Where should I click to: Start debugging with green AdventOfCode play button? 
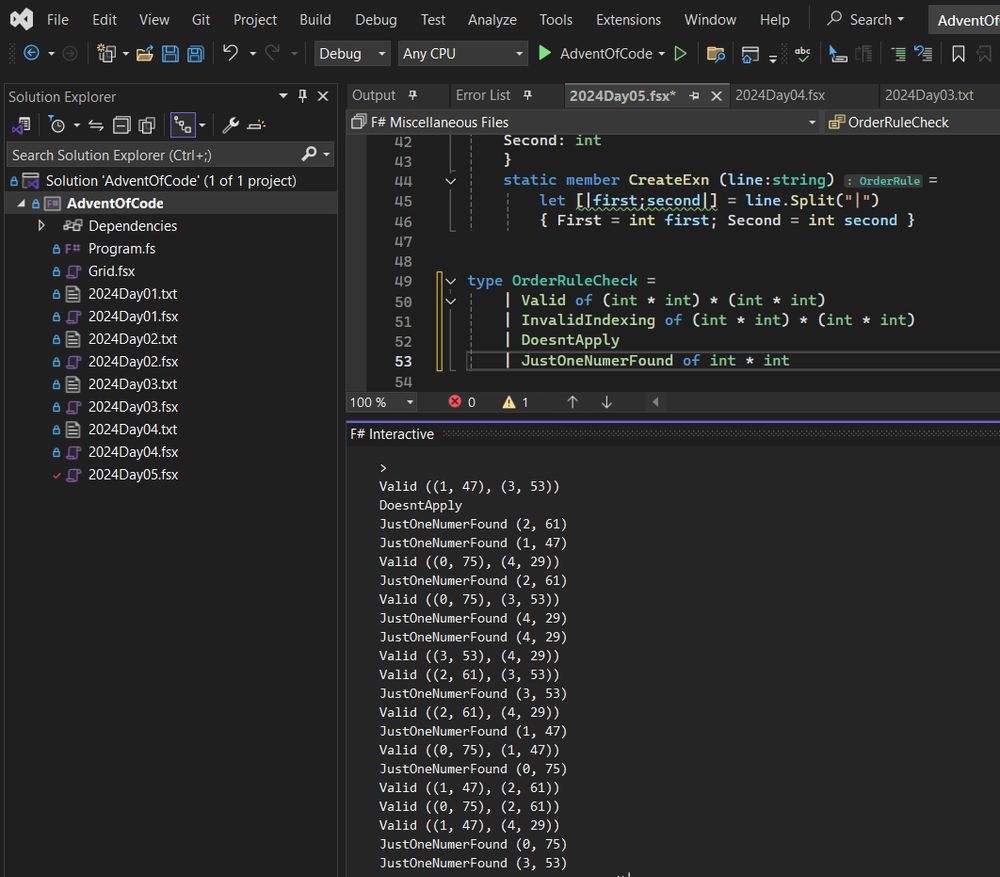[x=544, y=53]
